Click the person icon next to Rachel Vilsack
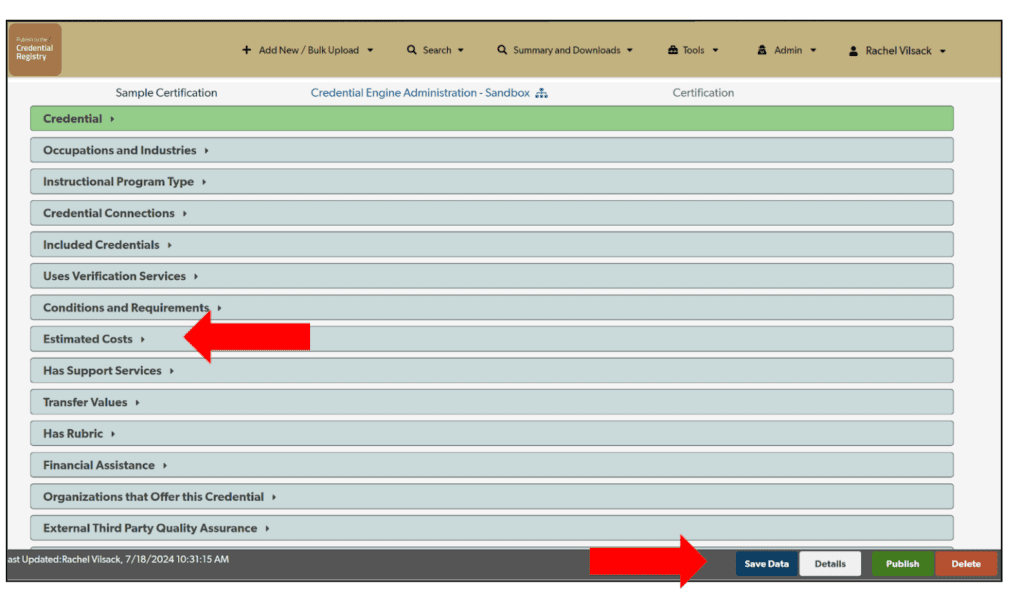The image size is (1024, 599). [x=854, y=49]
